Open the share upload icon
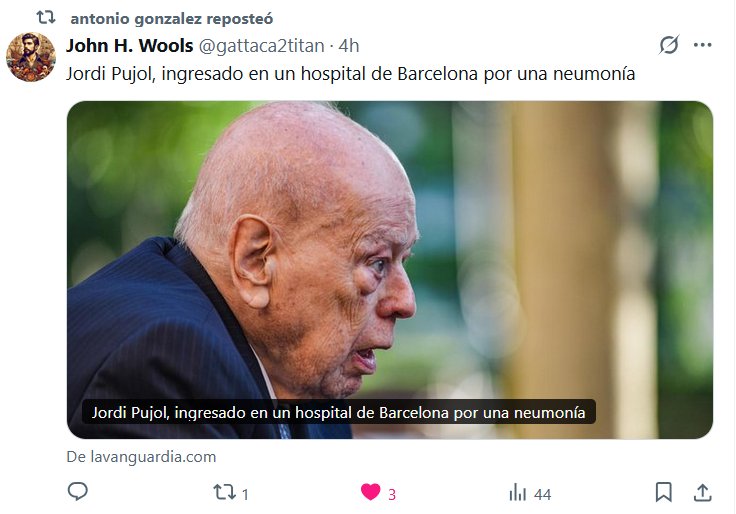The image size is (736, 514). (702, 492)
